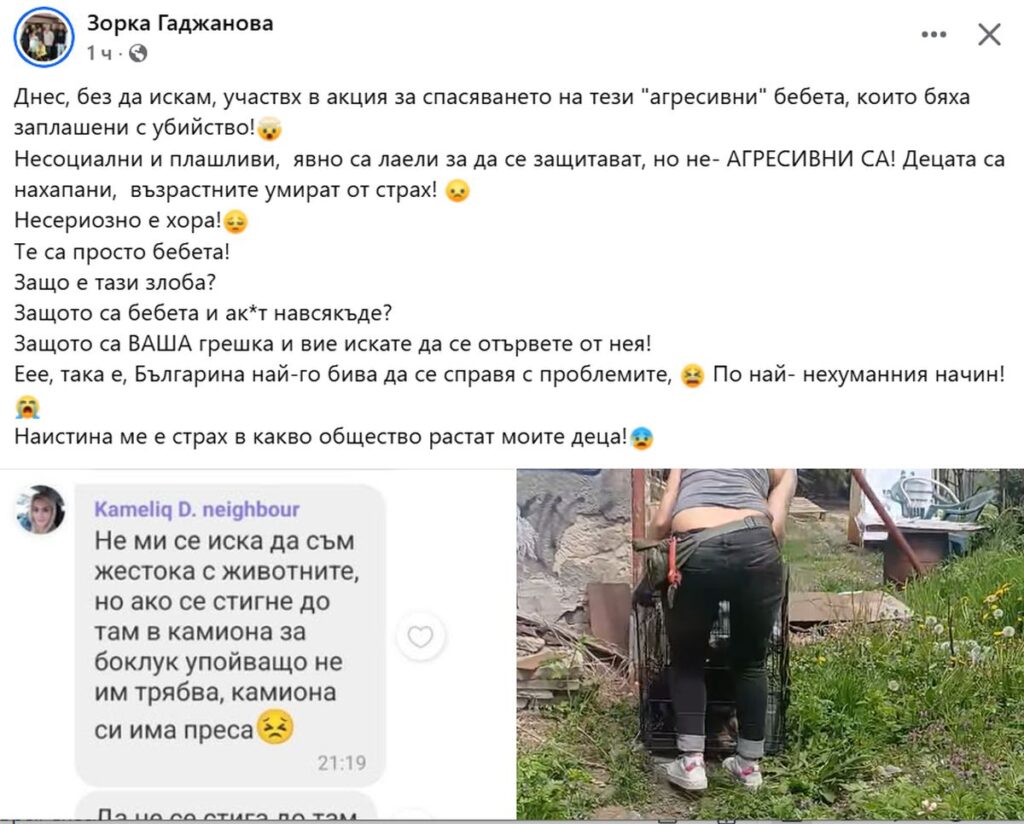The width and height of the screenshot is (1024, 824).
Task: Open the chat screenshot image attachment
Action: (257, 644)
